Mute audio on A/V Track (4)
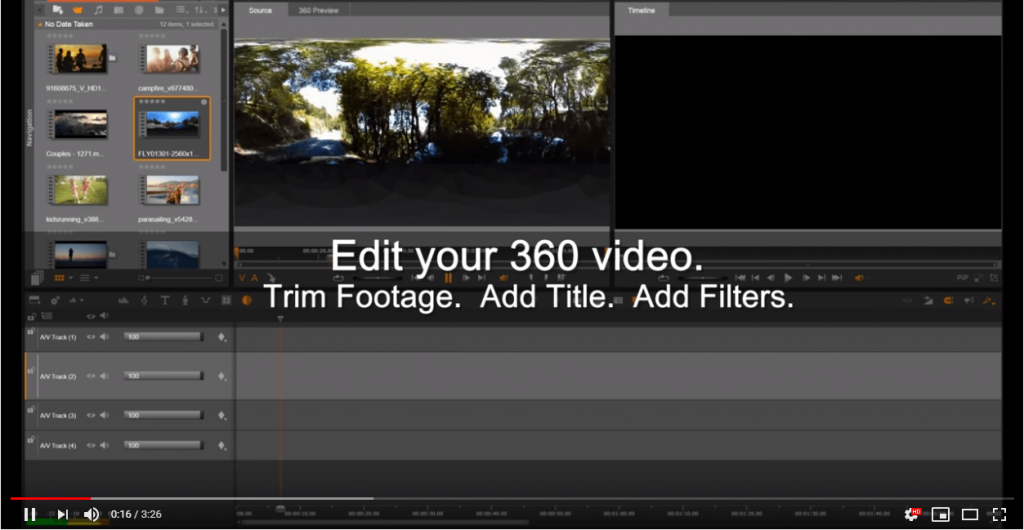This screenshot has height=530, width=1024. (104, 445)
